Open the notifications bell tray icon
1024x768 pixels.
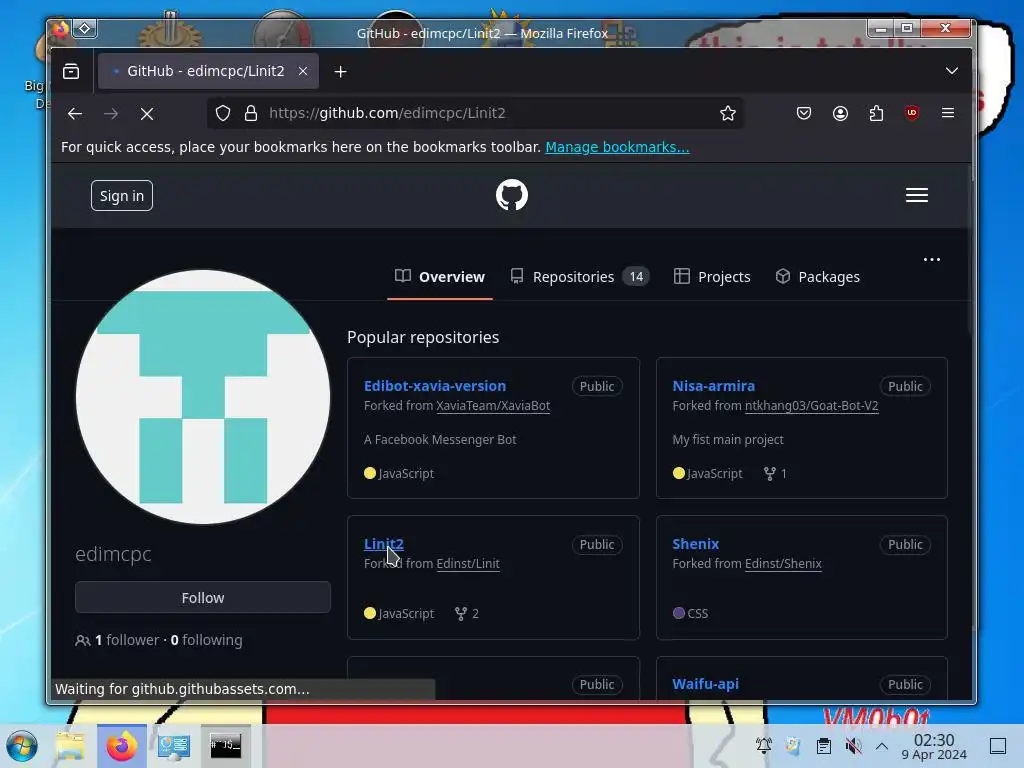coord(763,746)
